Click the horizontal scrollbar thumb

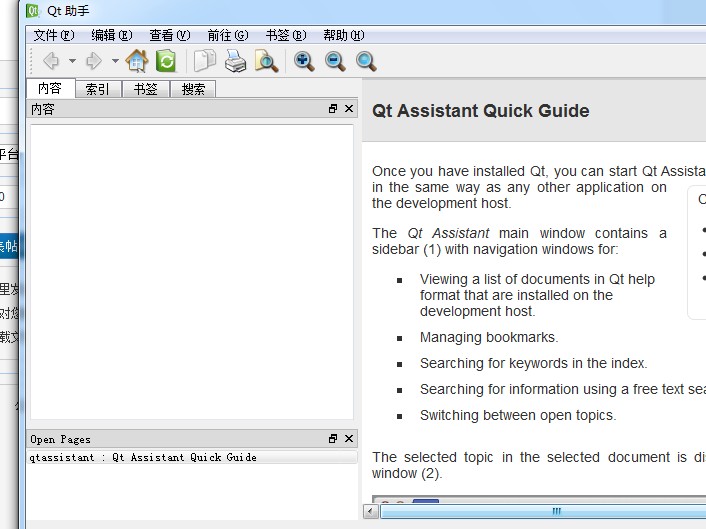pos(555,511)
